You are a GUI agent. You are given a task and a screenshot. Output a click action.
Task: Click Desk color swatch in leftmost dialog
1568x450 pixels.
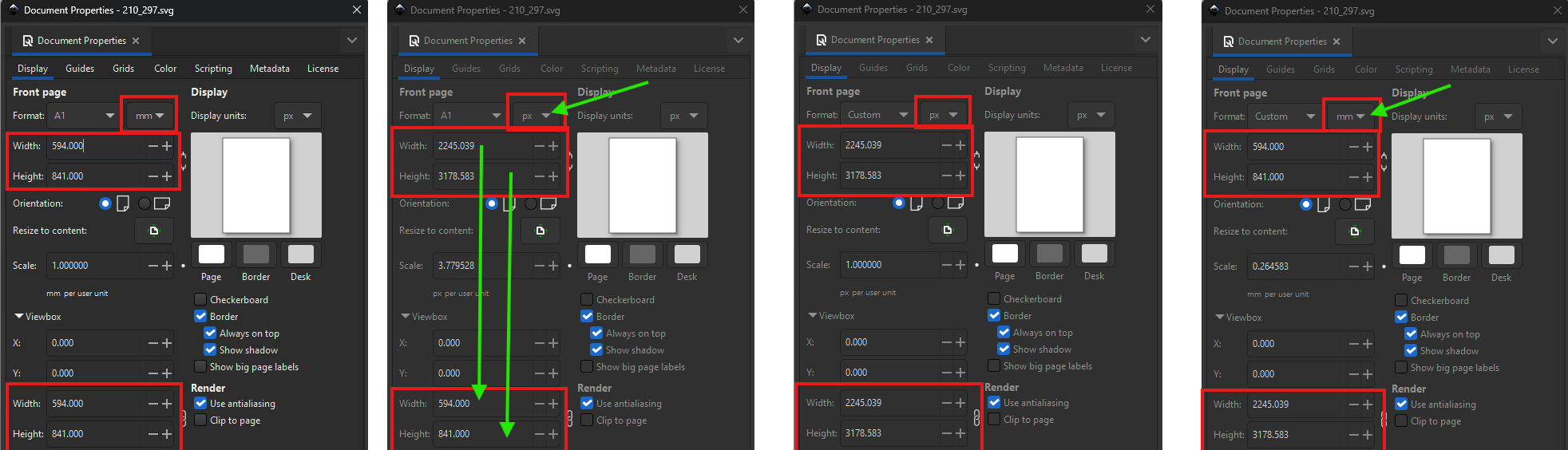tap(301, 255)
